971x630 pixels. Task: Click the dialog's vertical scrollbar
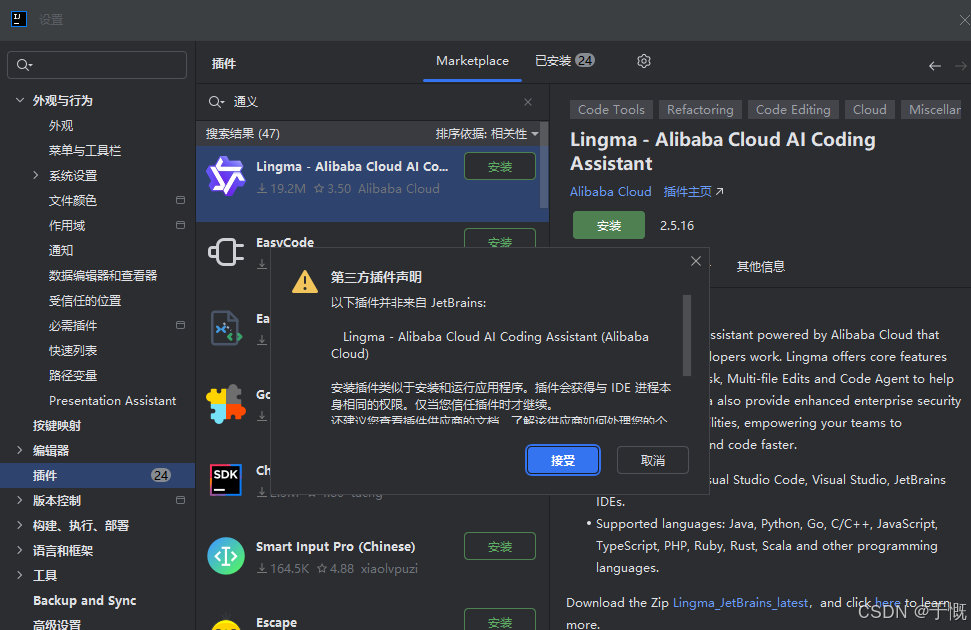pos(687,335)
